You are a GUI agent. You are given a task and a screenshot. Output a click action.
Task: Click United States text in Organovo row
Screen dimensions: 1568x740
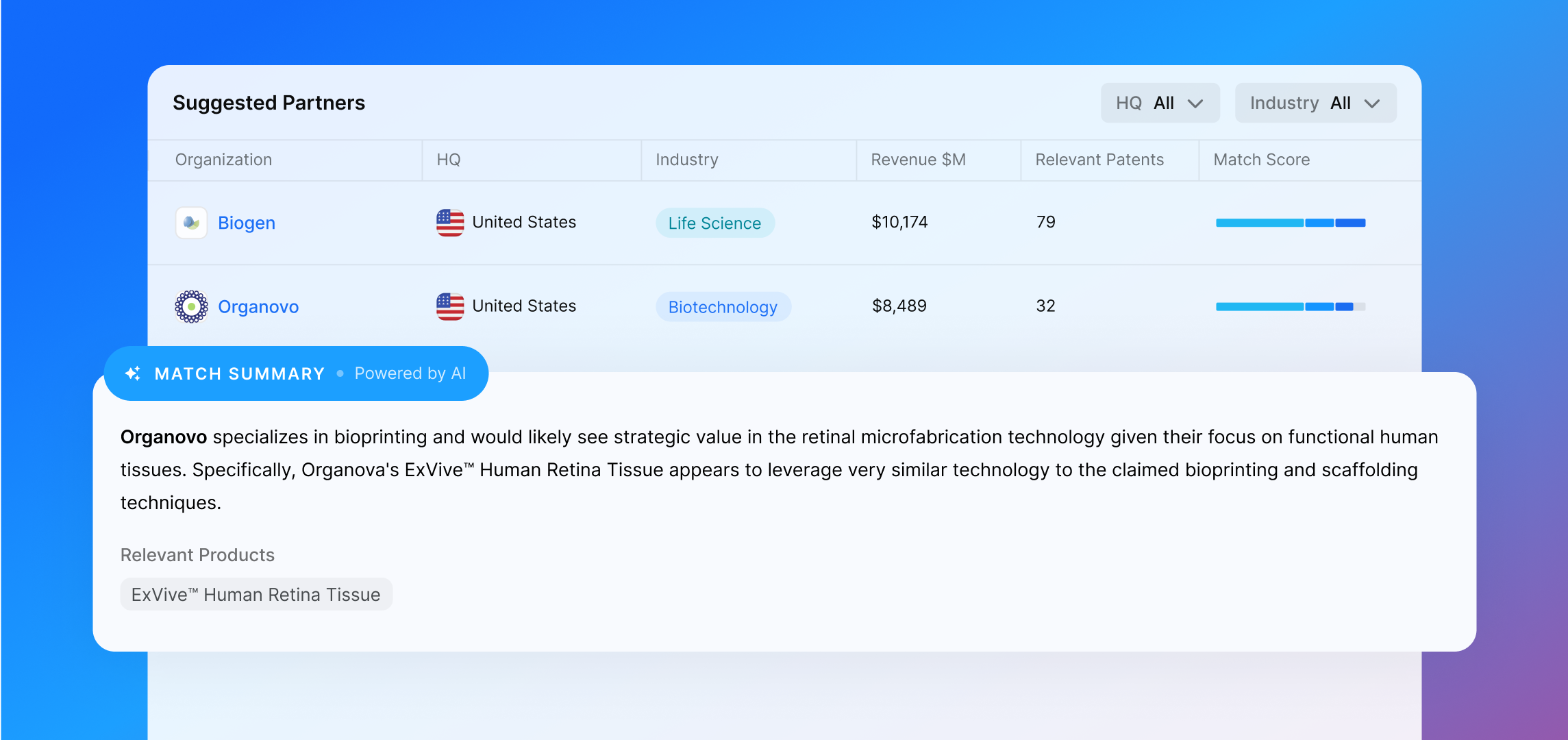tap(524, 306)
